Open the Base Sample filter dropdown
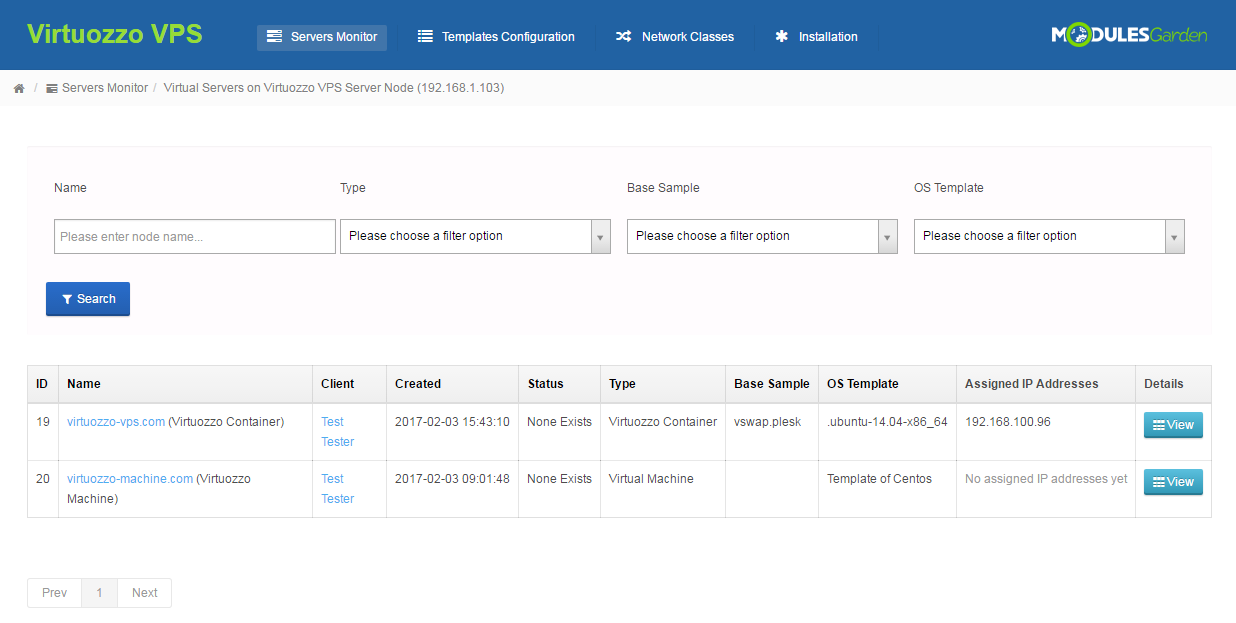 (x=762, y=237)
